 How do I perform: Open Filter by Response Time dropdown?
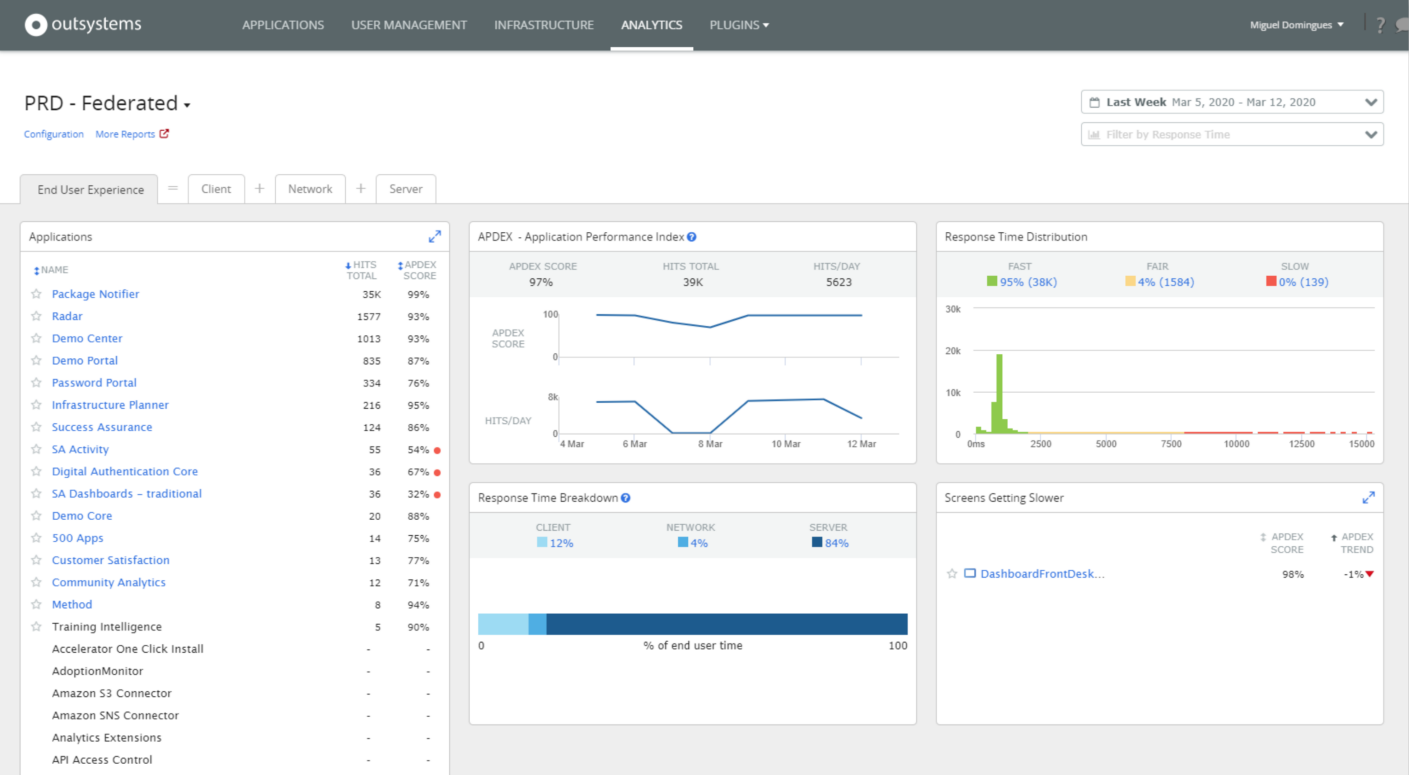[x=1232, y=134]
